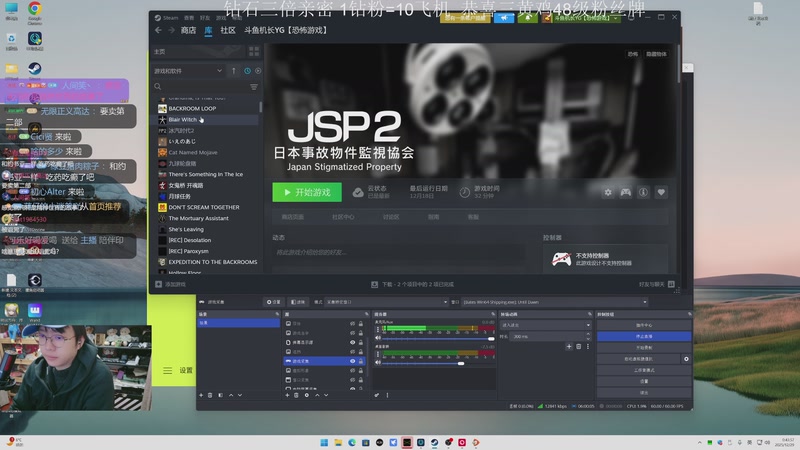The height and width of the screenshot is (450, 800).
Task: Click the filter icon beside library search
Action: [256, 87]
